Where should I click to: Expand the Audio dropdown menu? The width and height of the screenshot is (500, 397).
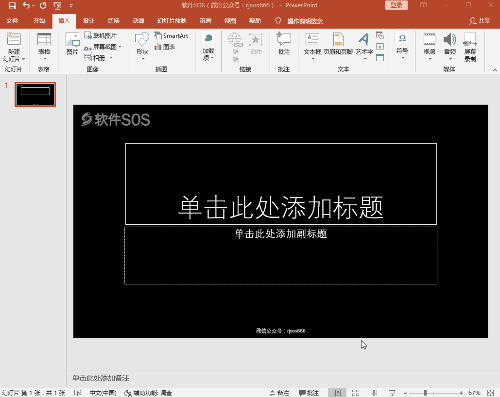(x=450, y=46)
